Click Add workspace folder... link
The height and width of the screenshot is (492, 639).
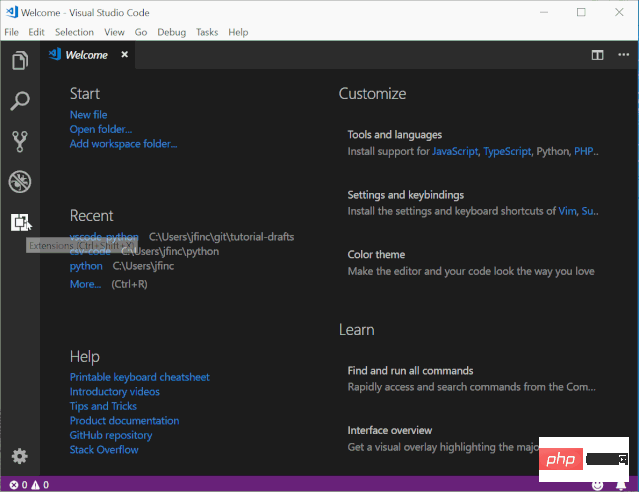(123, 144)
